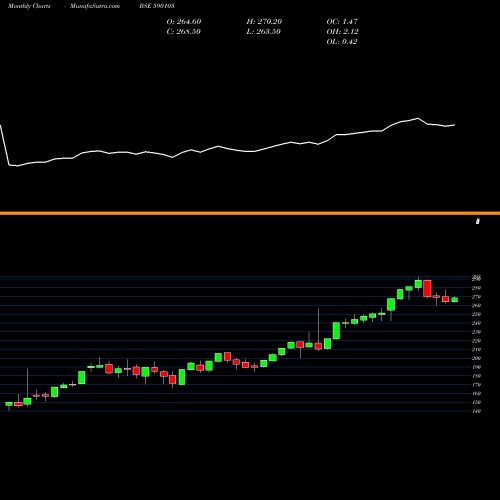Click the 200 price axis label
Screen dimensions: 500x500
tap(477, 358)
